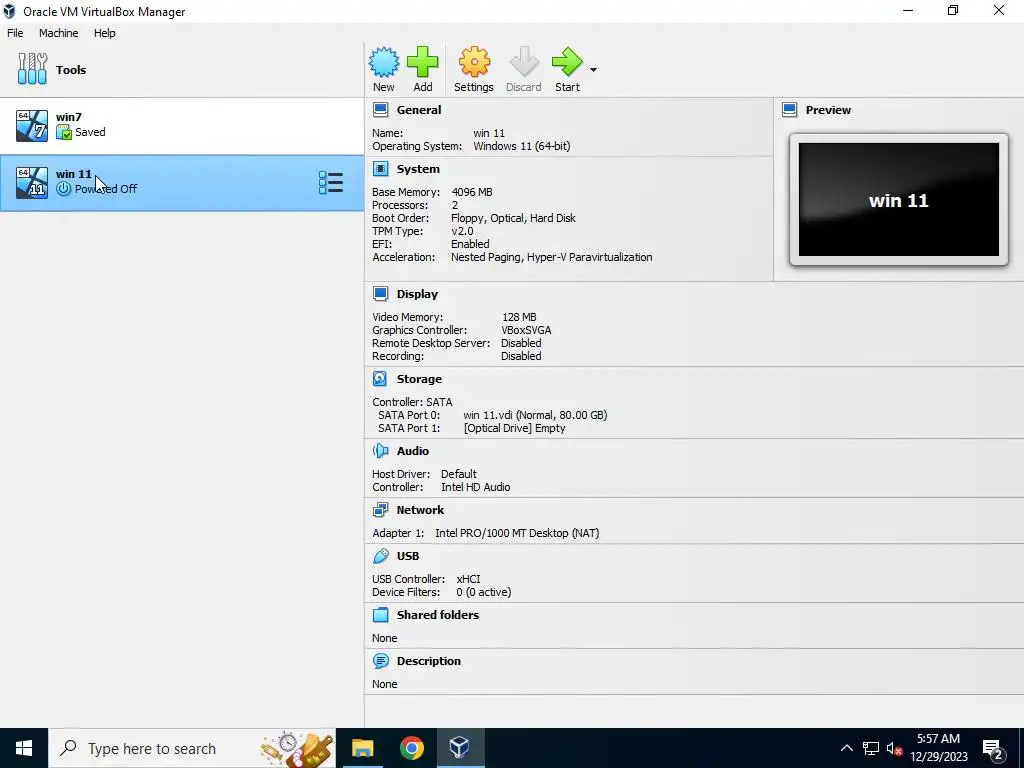Image resolution: width=1024 pixels, height=768 pixels.
Task: Open the Description header link
Action: [428, 661]
